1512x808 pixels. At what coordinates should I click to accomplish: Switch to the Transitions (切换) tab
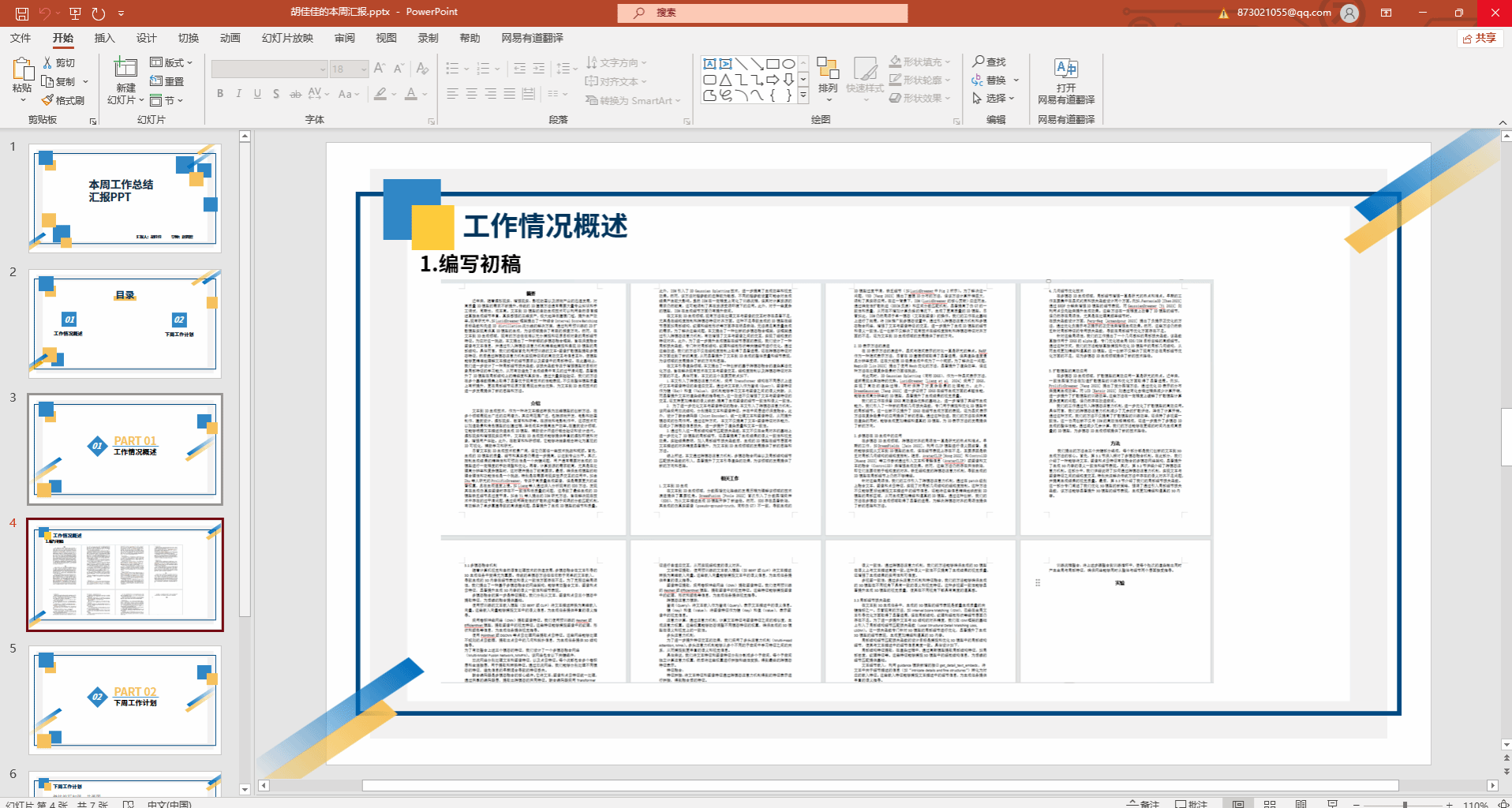[188, 38]
